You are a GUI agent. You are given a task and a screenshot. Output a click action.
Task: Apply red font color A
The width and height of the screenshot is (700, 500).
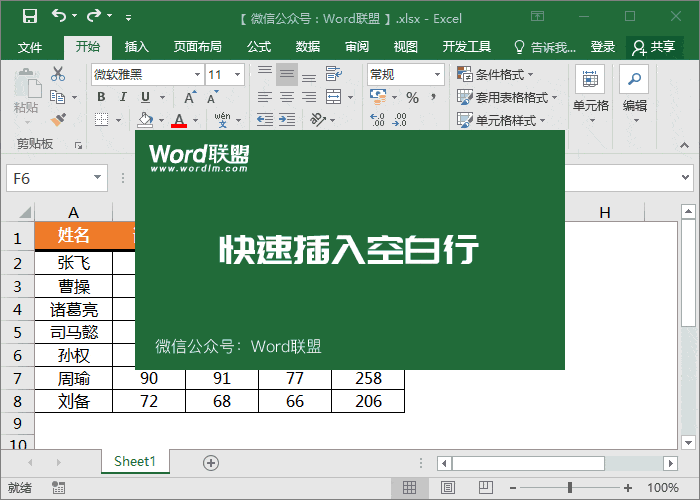coord(179,120)
